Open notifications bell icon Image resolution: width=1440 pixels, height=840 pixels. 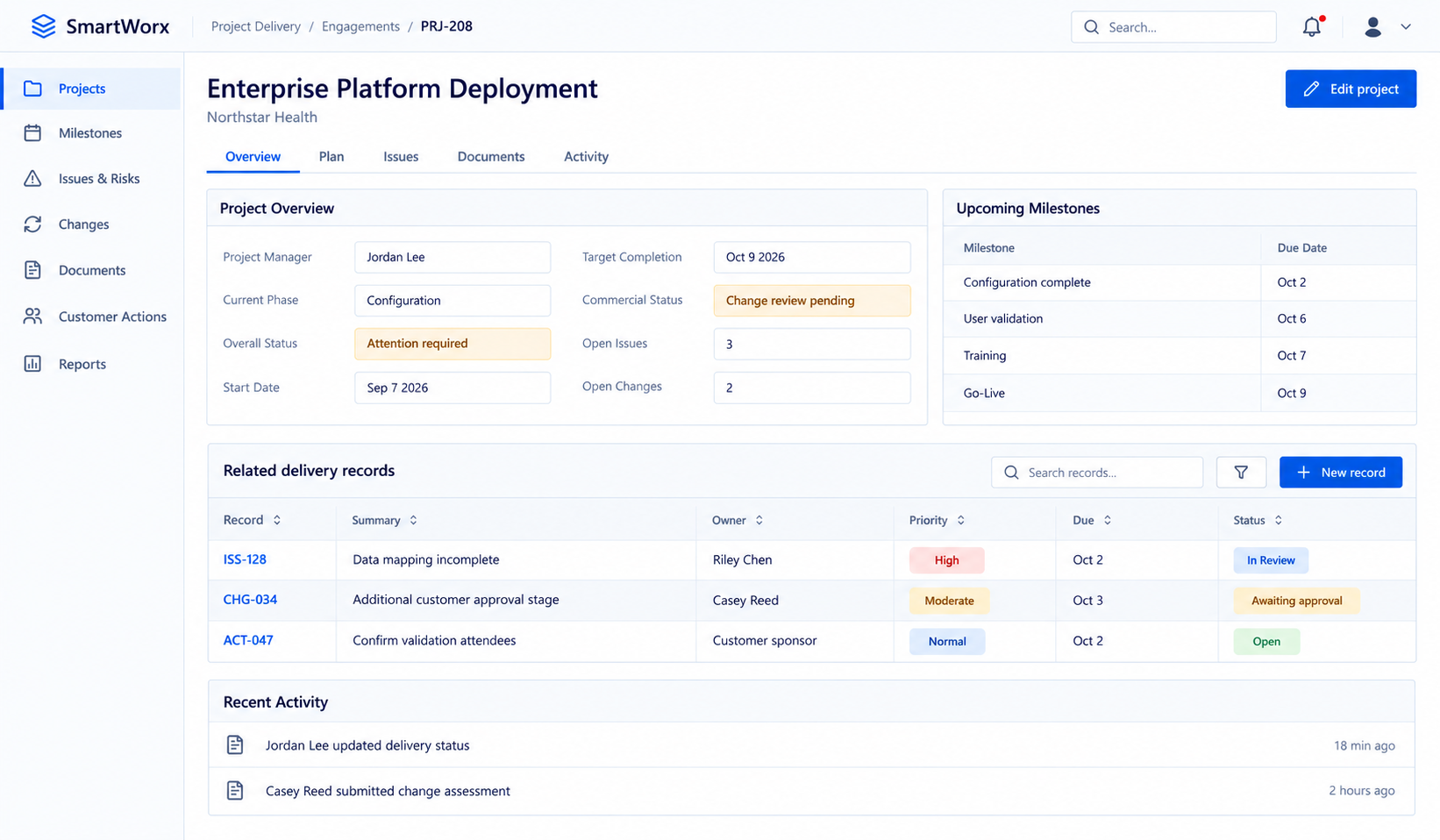(x=1312, y=26)
